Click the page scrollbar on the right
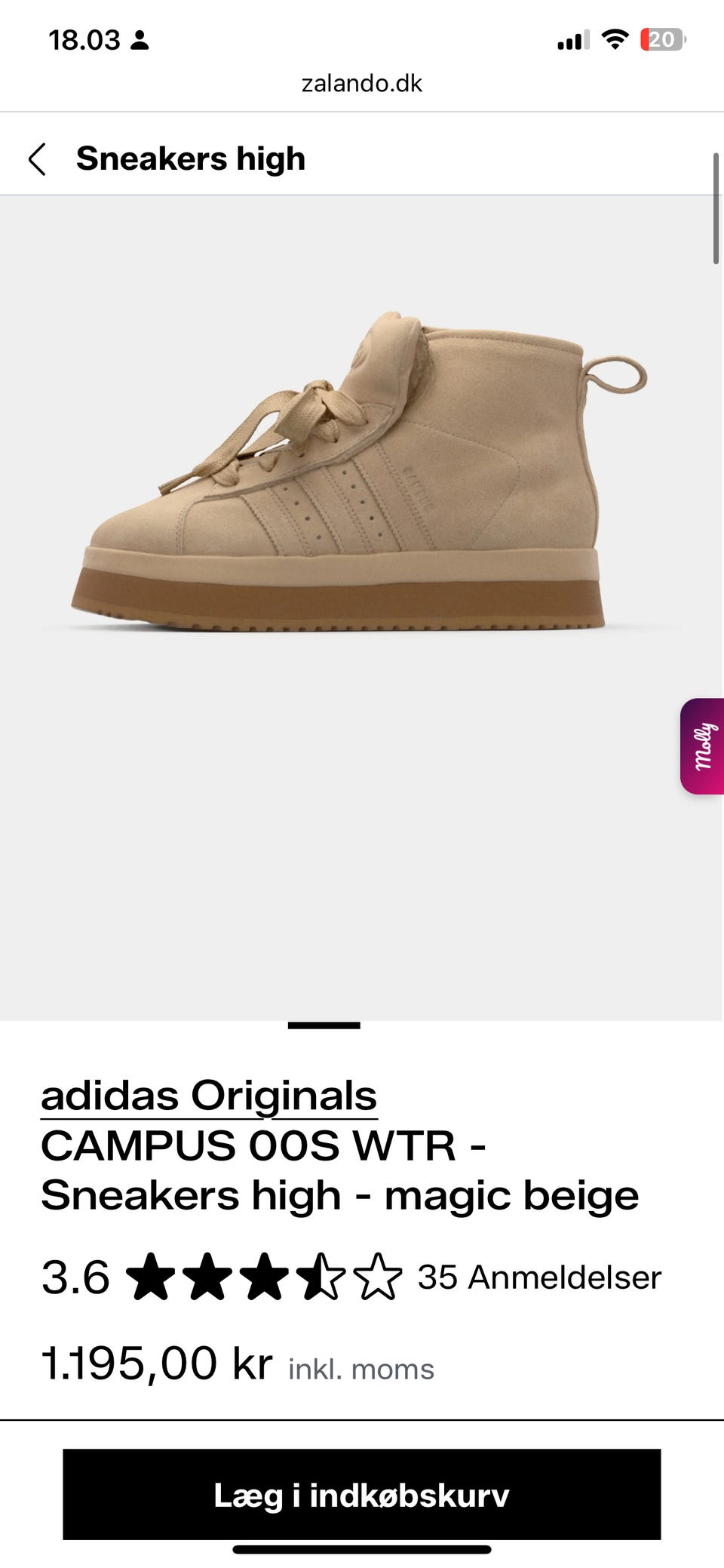This screenshot has height=1568, width=724. tap(716, 208)
